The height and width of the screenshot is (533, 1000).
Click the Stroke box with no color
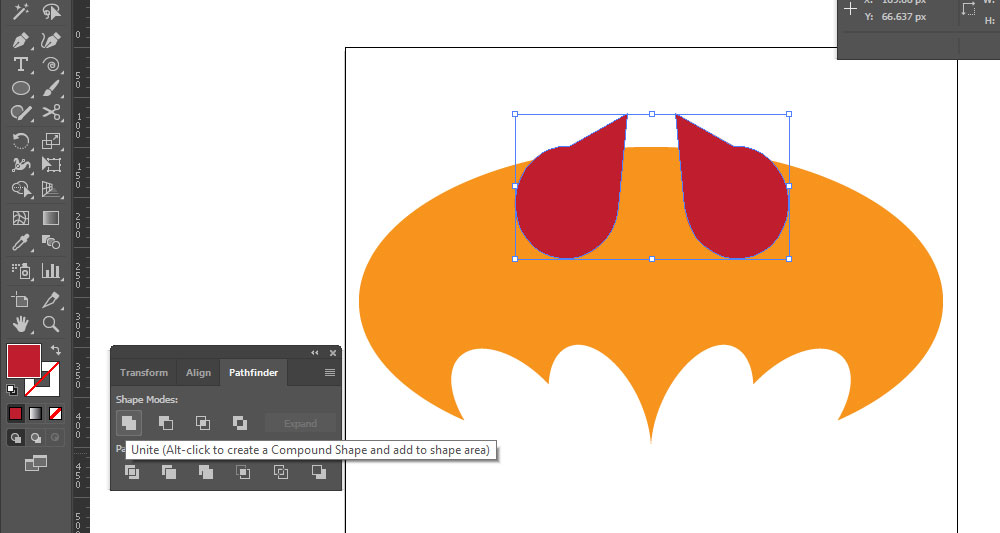coord(51,386)
